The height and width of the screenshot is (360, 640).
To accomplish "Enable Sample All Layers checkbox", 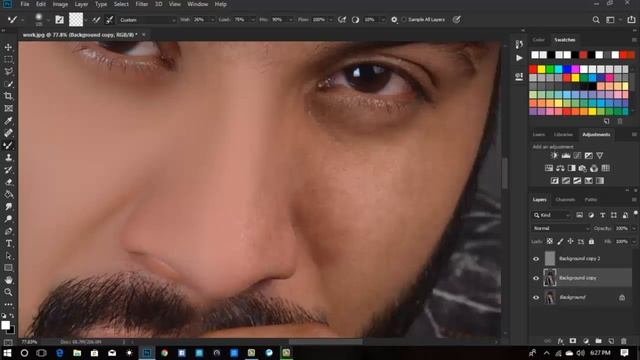I will point(404,20).
